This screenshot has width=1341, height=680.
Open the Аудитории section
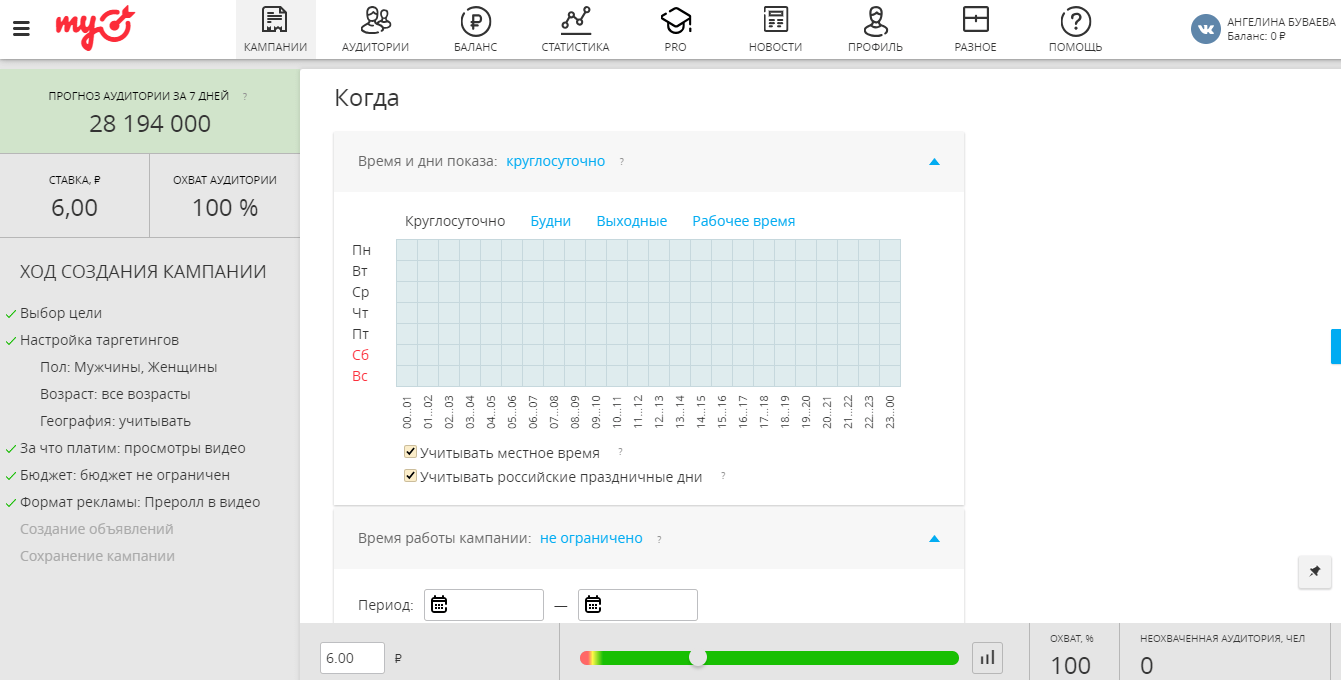pos(375,28)
